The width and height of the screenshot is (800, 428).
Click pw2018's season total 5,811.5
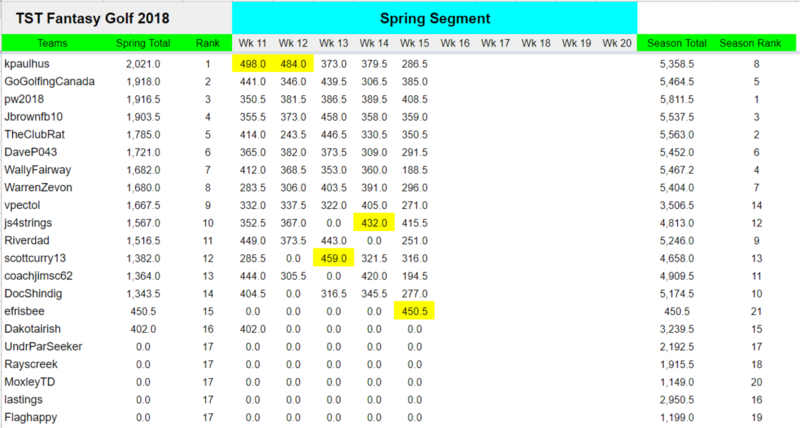click(x=677, y=98)
